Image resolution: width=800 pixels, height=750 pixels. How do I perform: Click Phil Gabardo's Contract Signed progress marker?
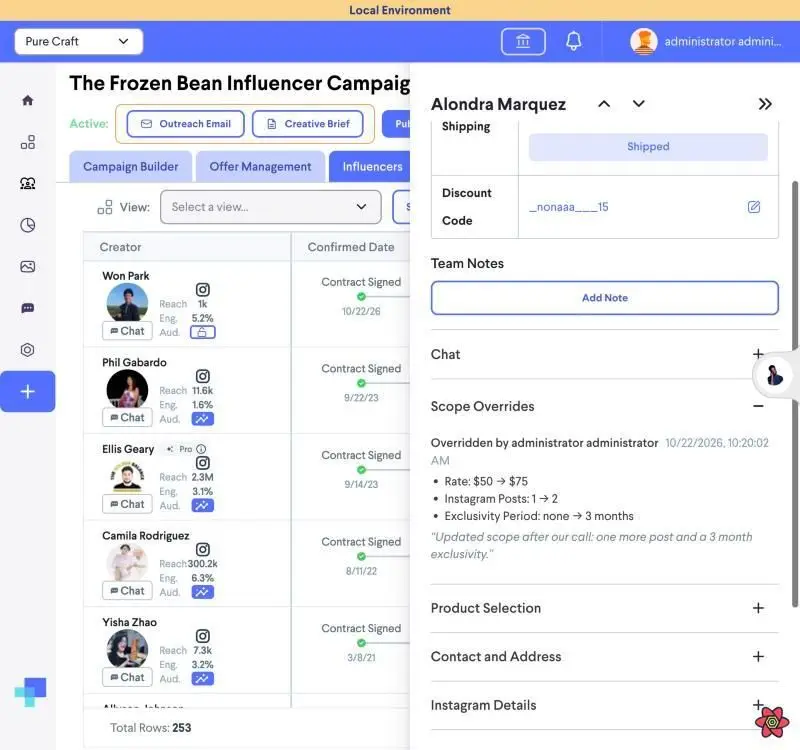point(361,383)
